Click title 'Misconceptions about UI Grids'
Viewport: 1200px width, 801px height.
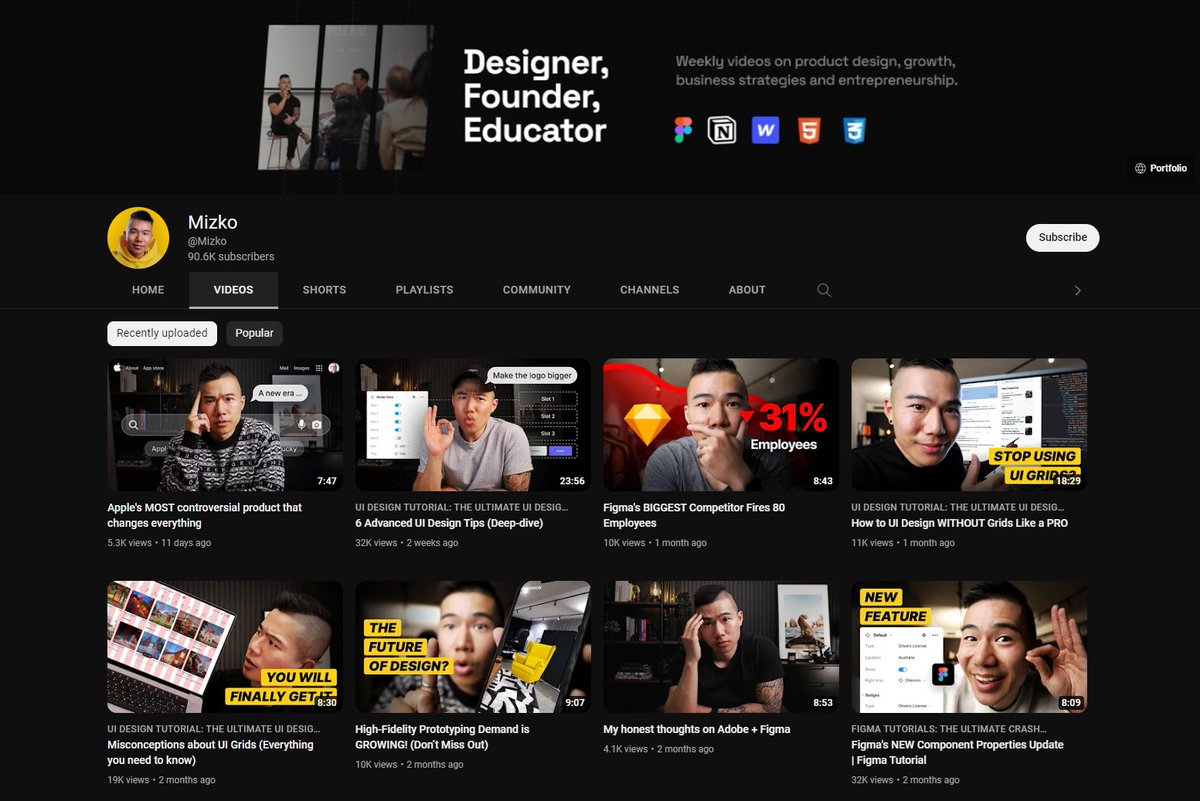210,752
